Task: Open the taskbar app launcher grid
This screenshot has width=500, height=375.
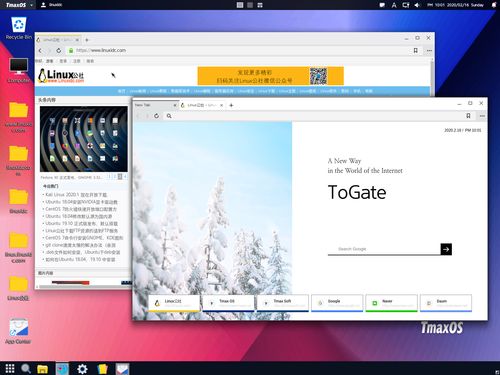Action: (x=10, y=368)
